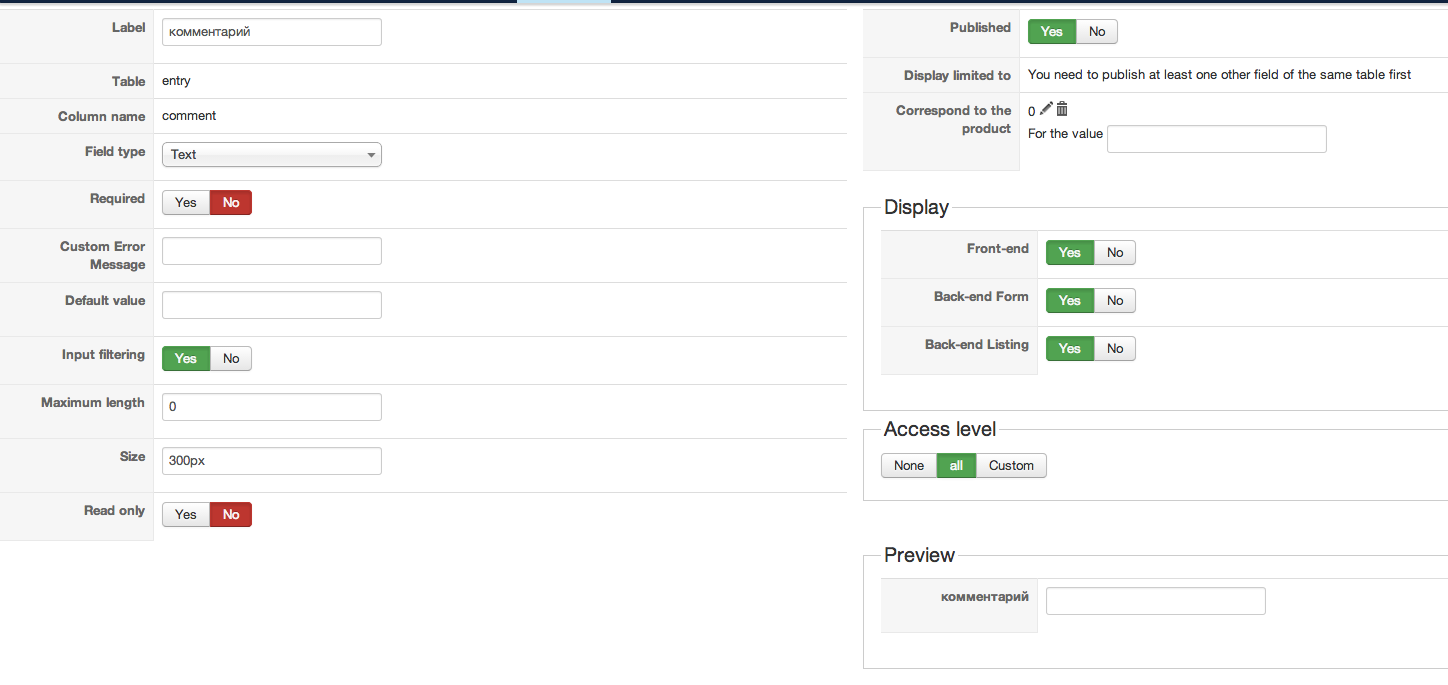Select None access level

909,466
